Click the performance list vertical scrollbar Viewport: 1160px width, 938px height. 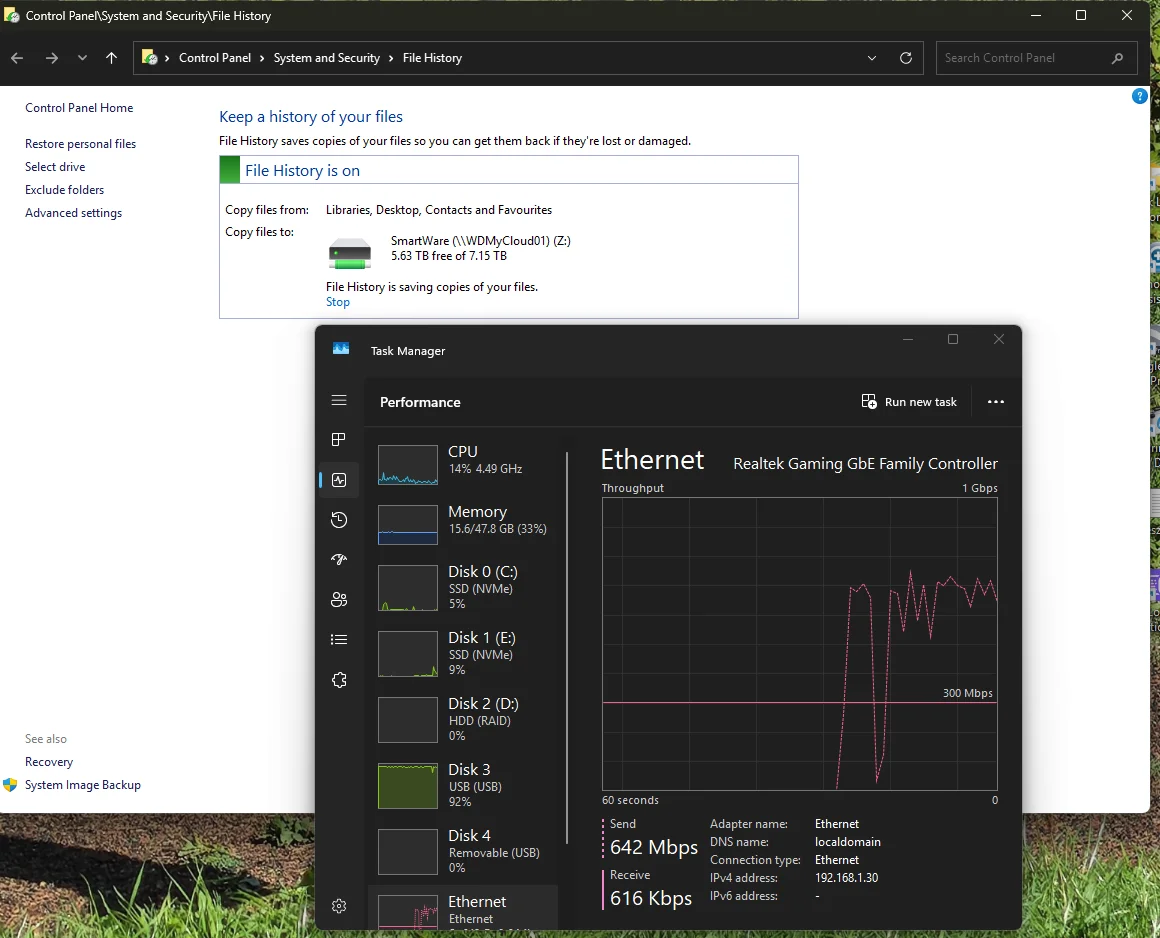(x=567, y=647)
